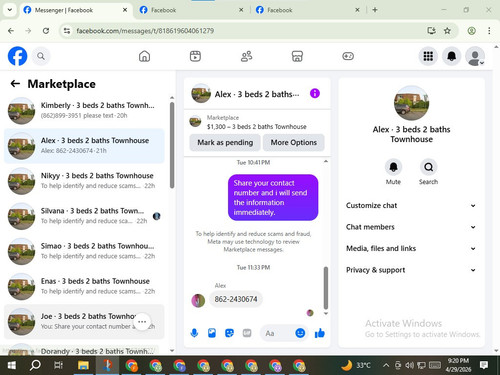500x375 pixels.
Task: Open the Chrome three-dot menu
Action: (x=489, y=31)
